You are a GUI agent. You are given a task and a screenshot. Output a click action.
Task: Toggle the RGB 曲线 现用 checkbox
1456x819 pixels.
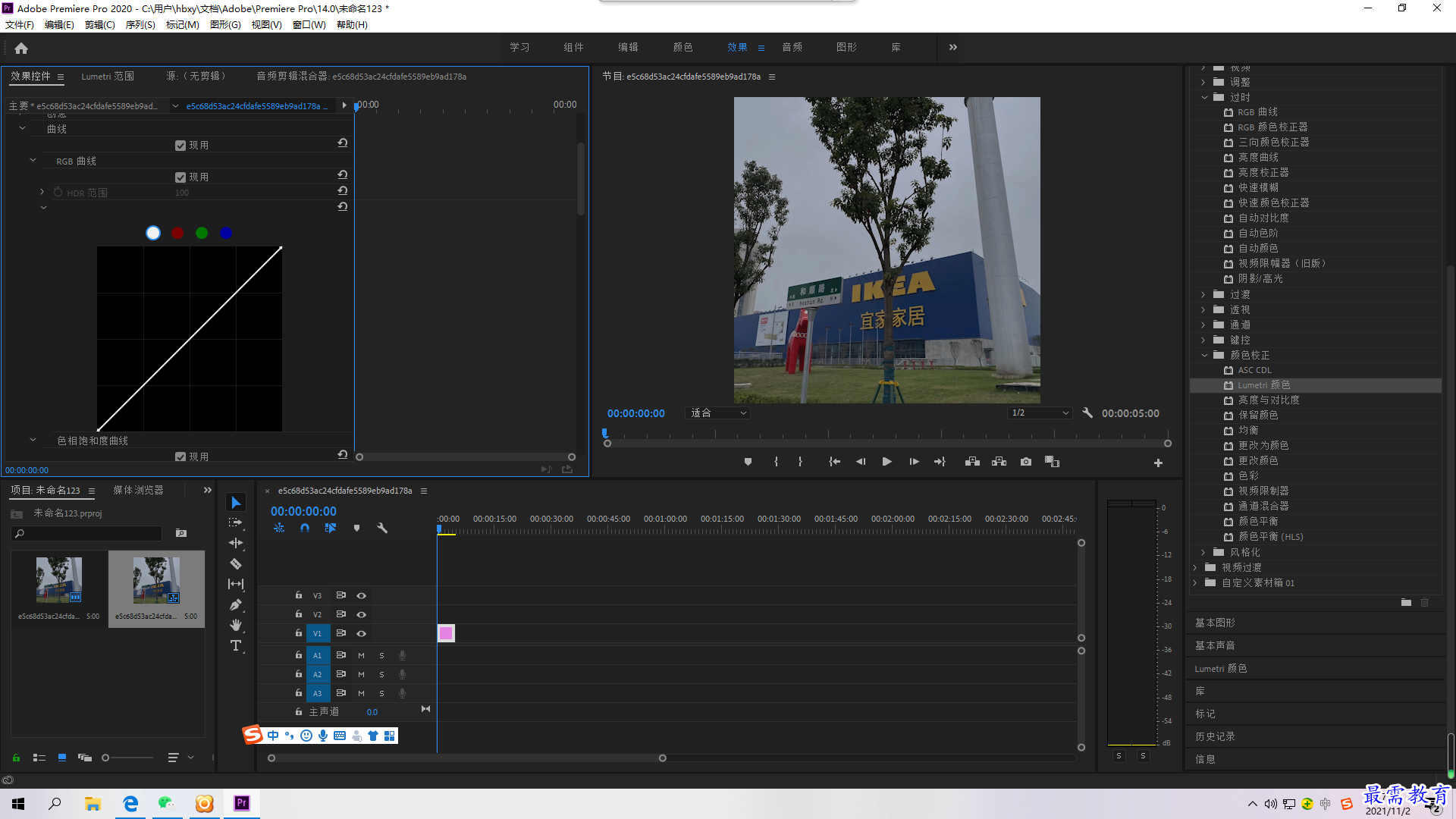pos(180,177)
